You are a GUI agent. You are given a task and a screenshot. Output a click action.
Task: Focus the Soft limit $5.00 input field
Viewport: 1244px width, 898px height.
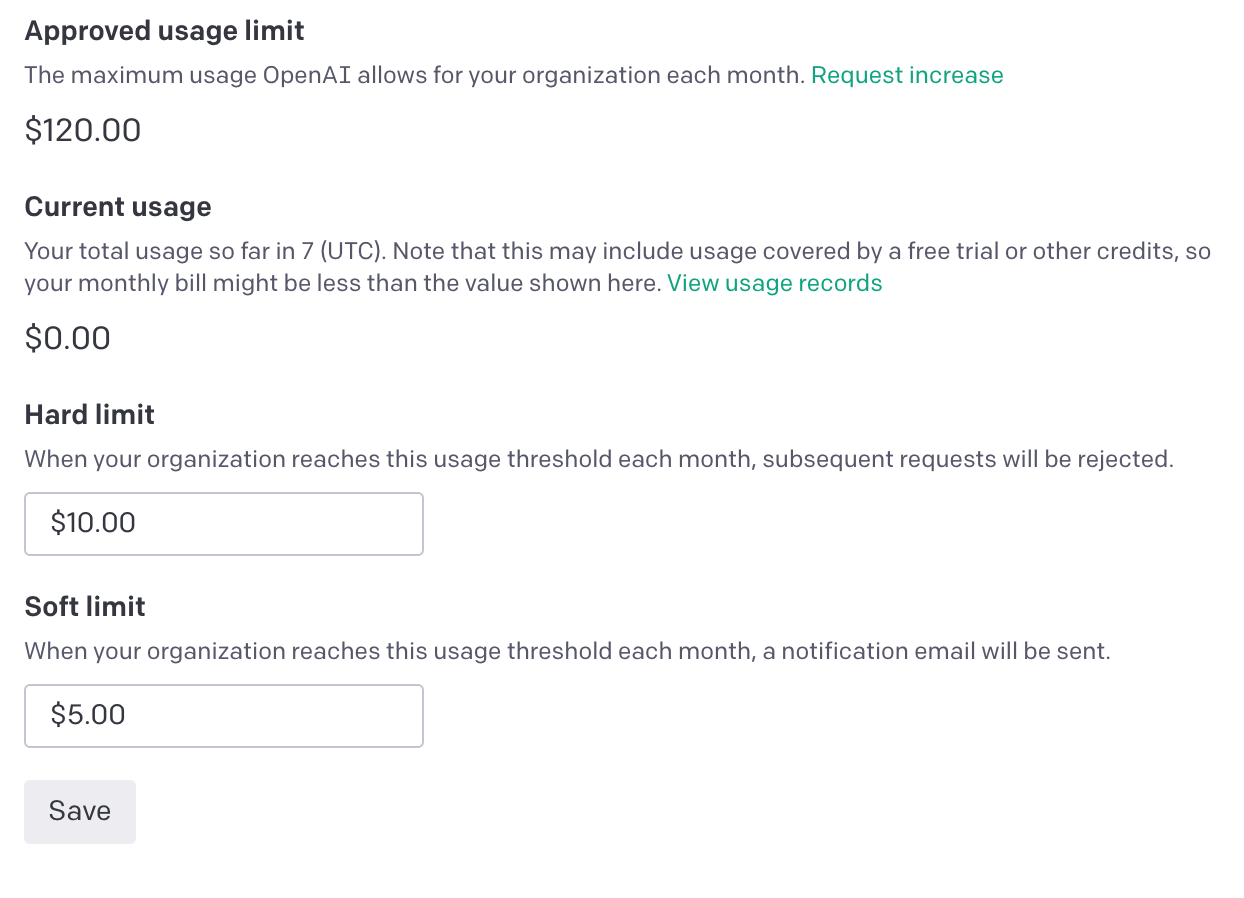pos(224,715)
